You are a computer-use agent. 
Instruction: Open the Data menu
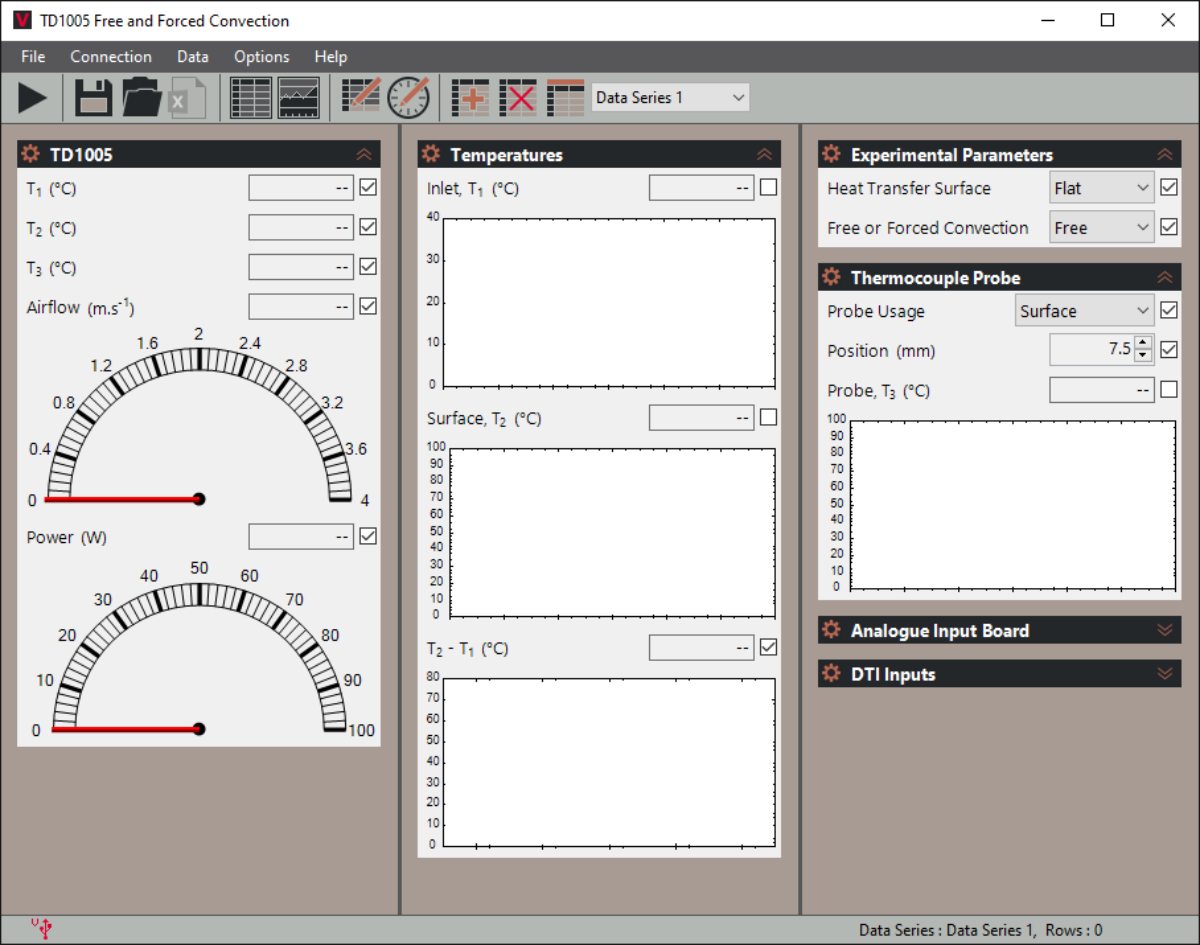pyautogui.click(x=193, y=56)
